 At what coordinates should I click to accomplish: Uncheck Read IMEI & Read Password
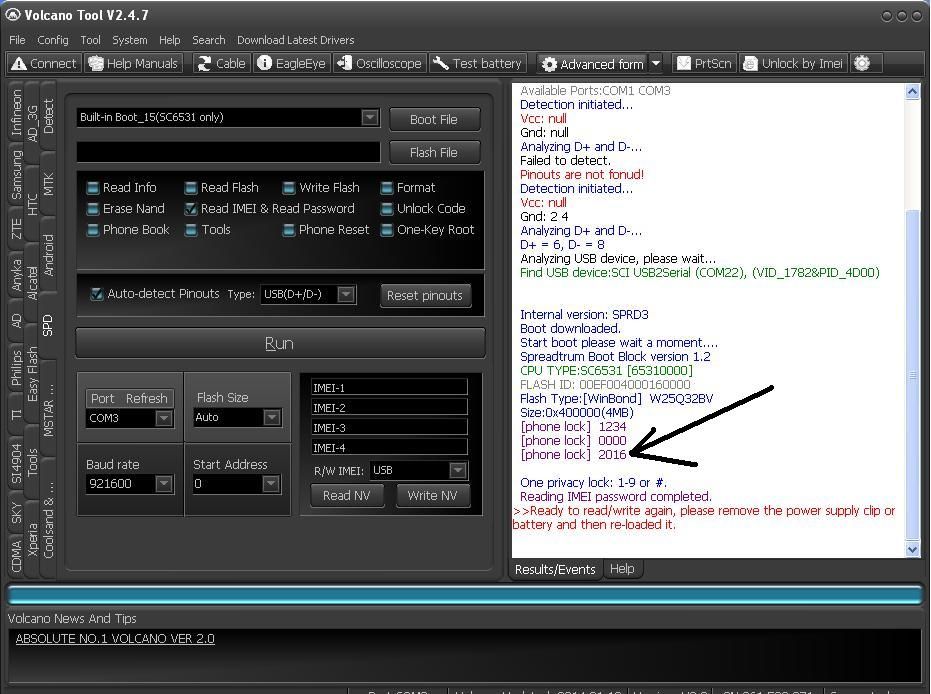tap(191, 209)
